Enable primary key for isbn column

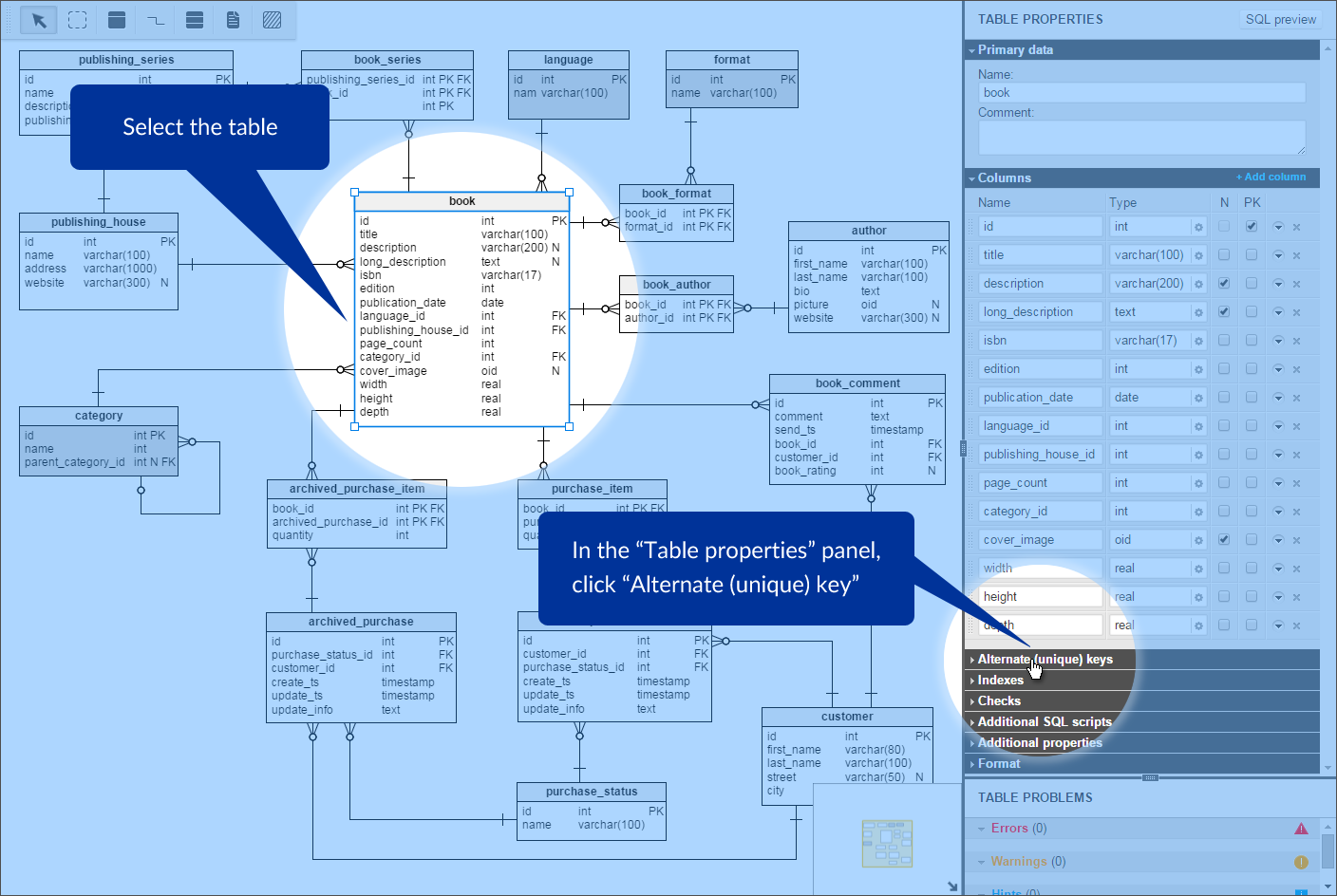tap(1252, 340)
